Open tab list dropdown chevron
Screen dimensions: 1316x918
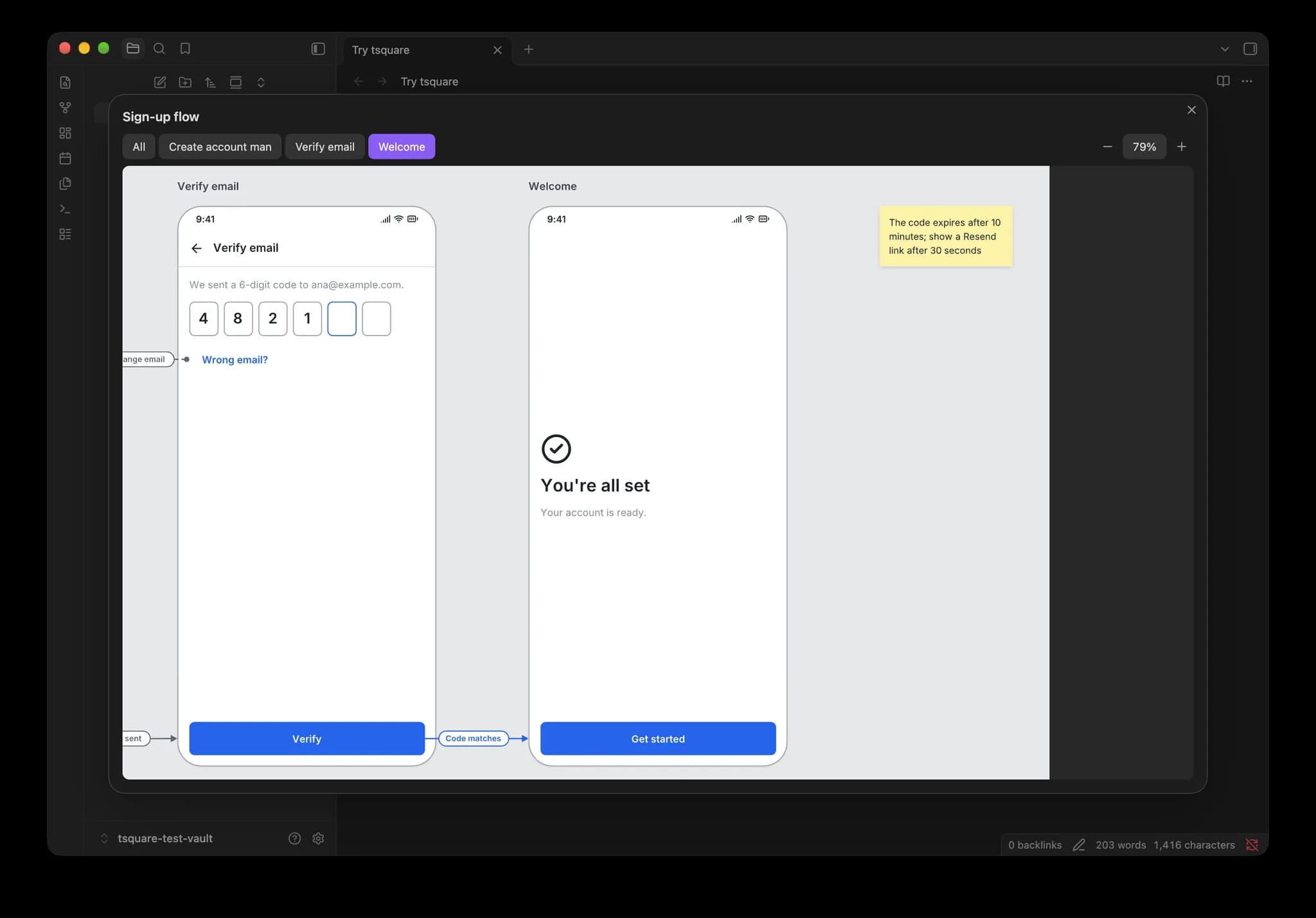click(1225, 49)
